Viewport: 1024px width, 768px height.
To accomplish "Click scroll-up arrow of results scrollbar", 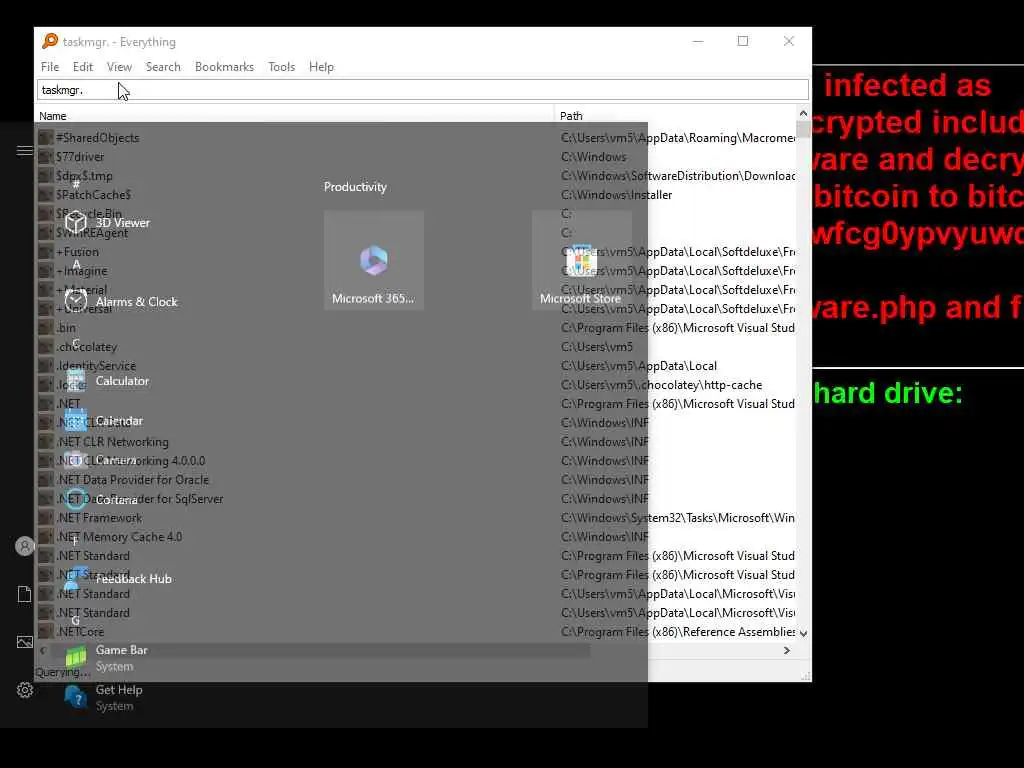I will [803, 114].
